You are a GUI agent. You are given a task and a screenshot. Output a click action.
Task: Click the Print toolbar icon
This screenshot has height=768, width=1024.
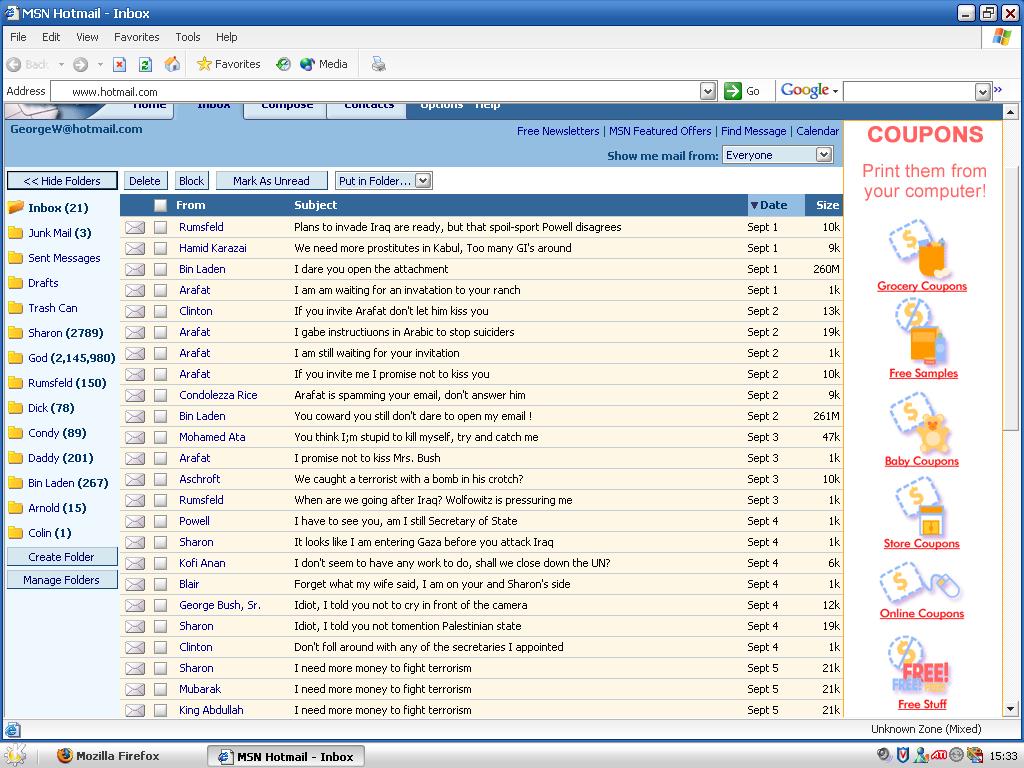378,64
